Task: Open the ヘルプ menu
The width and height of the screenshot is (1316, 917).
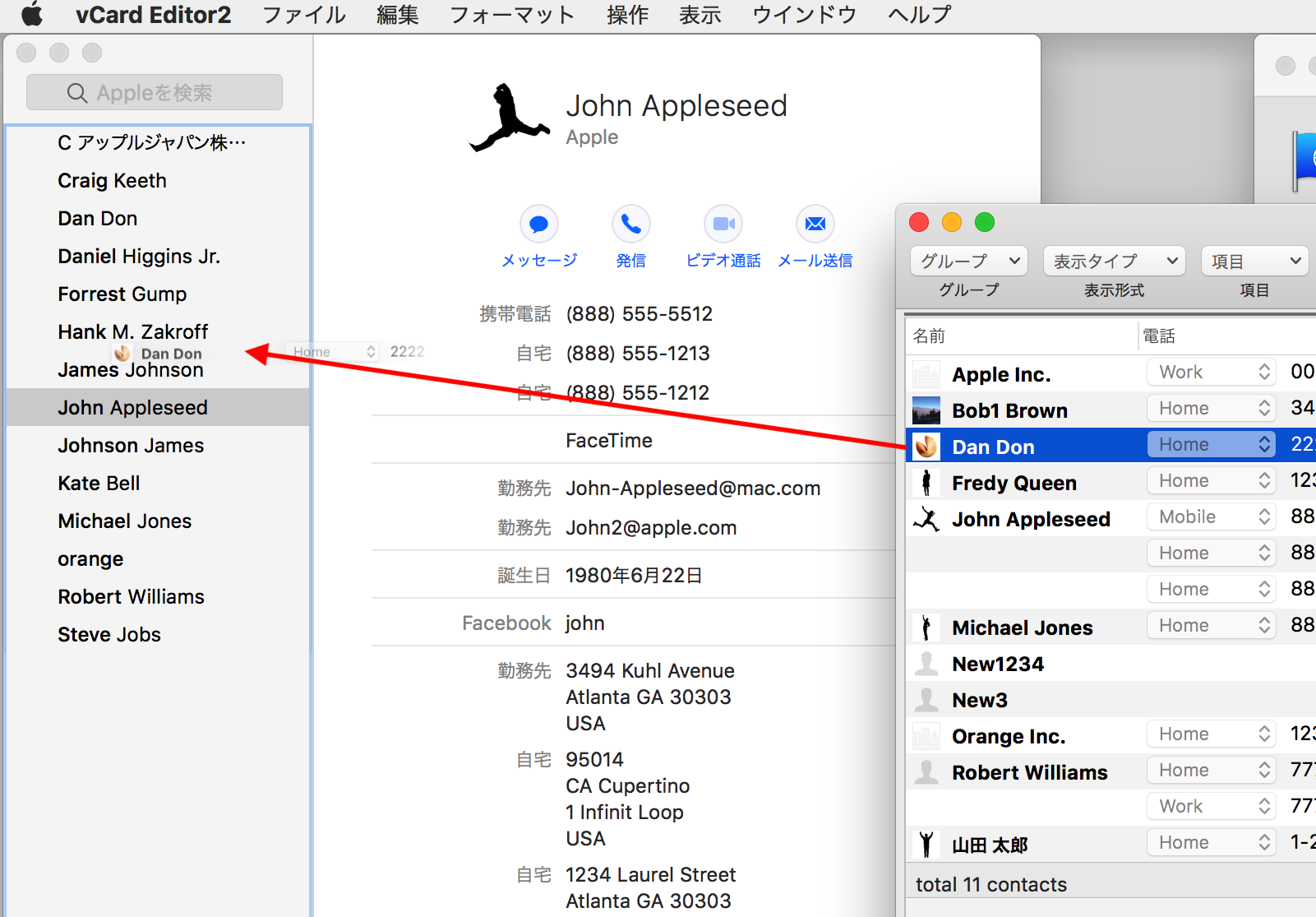Action: [920, 15]
